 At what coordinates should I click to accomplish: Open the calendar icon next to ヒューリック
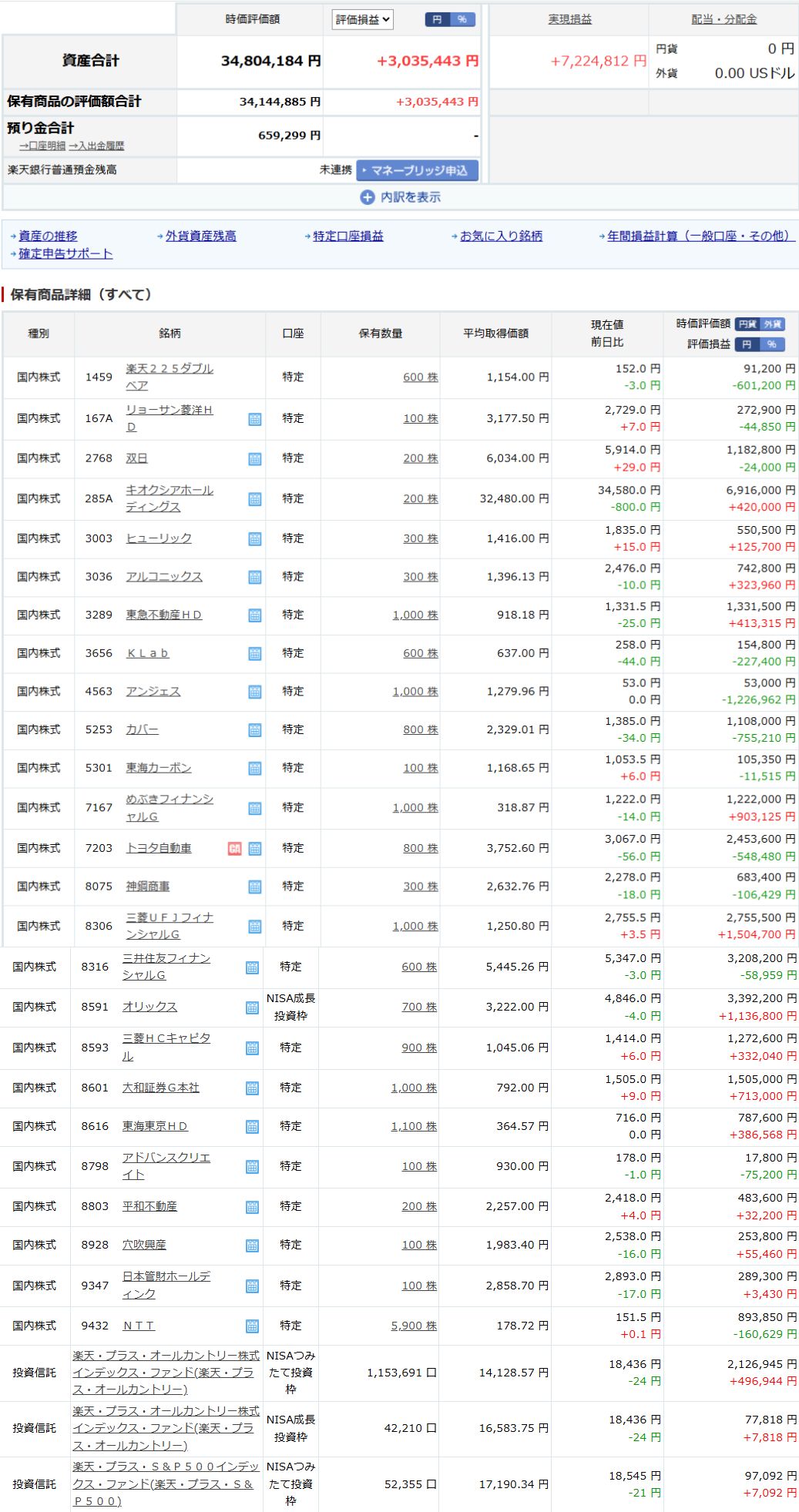pos(255,539)
